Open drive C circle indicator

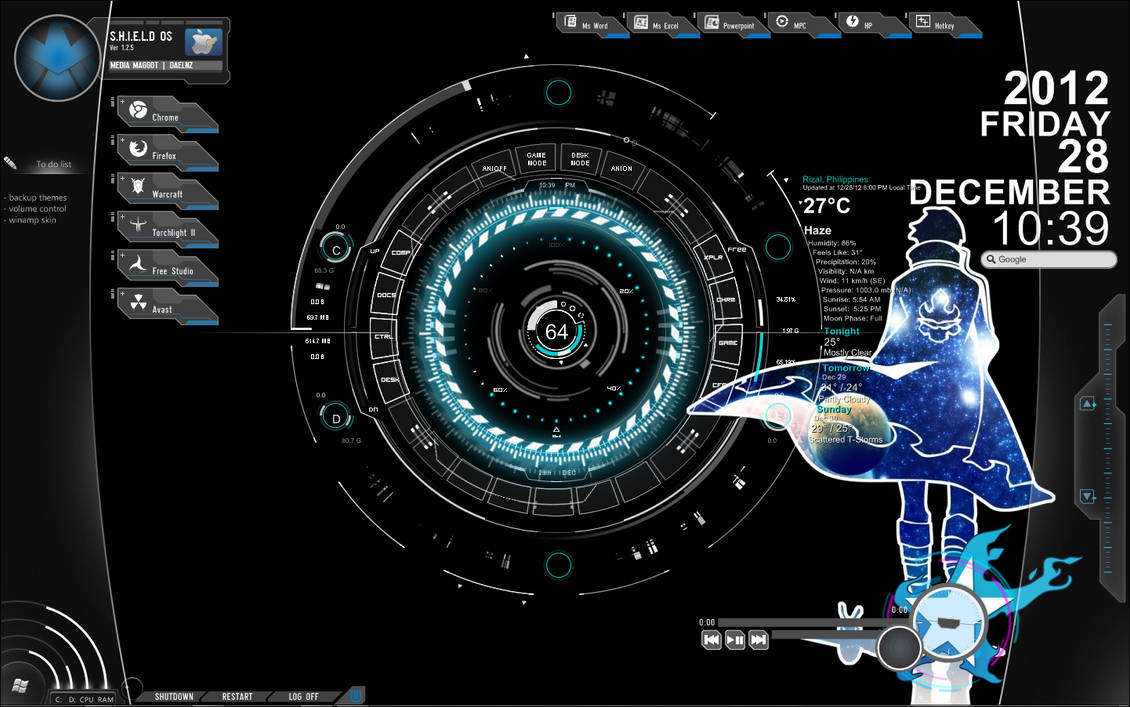[x=336, y=249]
